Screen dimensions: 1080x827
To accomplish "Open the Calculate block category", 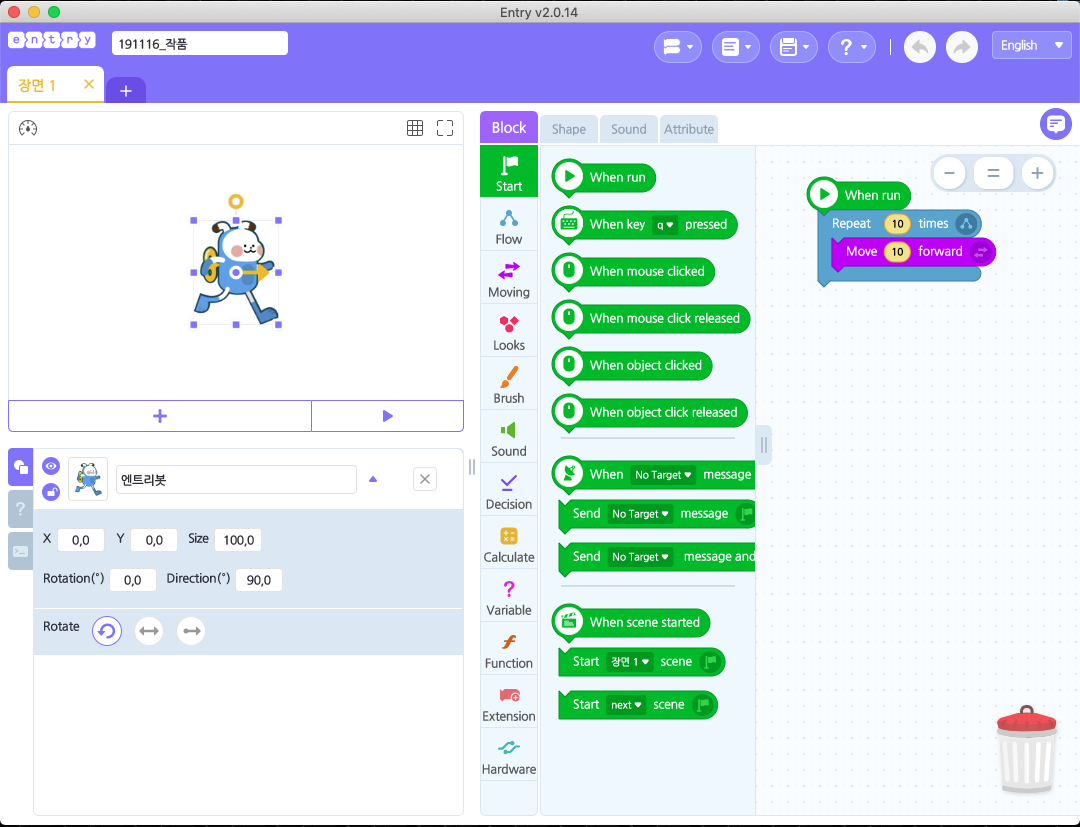I will pyautogui.click(x=508, y=545).
